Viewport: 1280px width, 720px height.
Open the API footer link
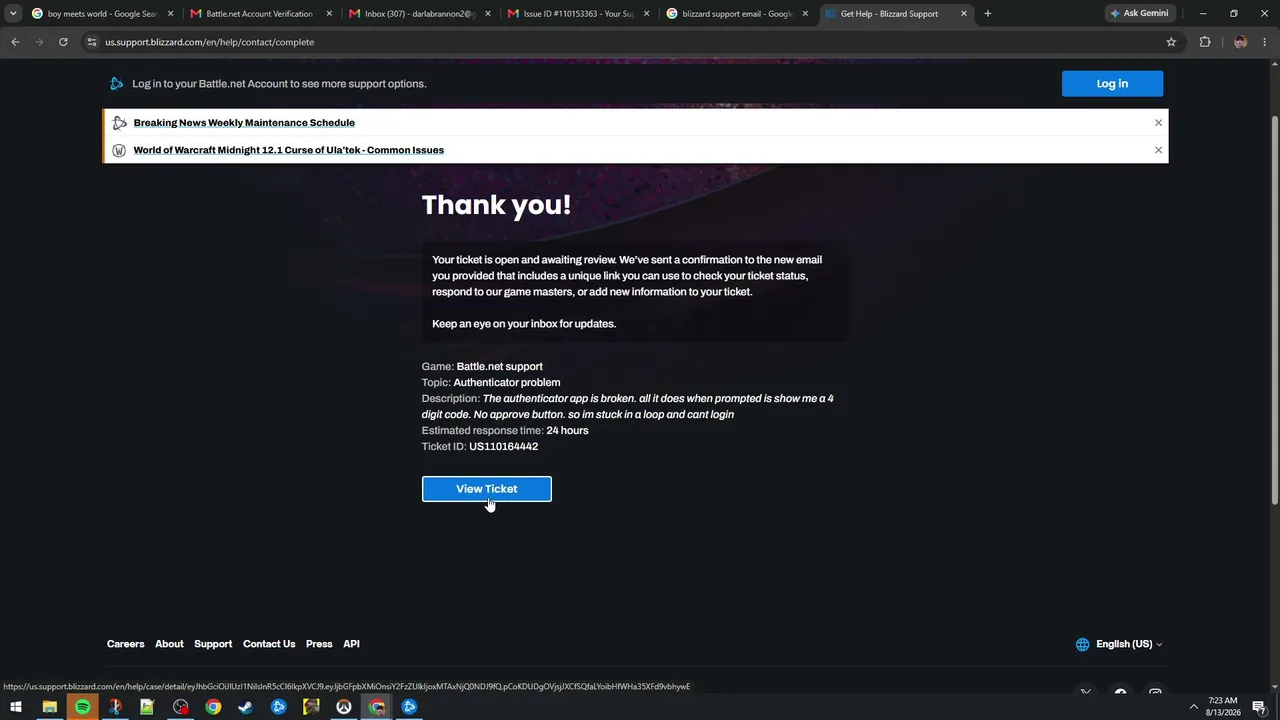point(351,644)
